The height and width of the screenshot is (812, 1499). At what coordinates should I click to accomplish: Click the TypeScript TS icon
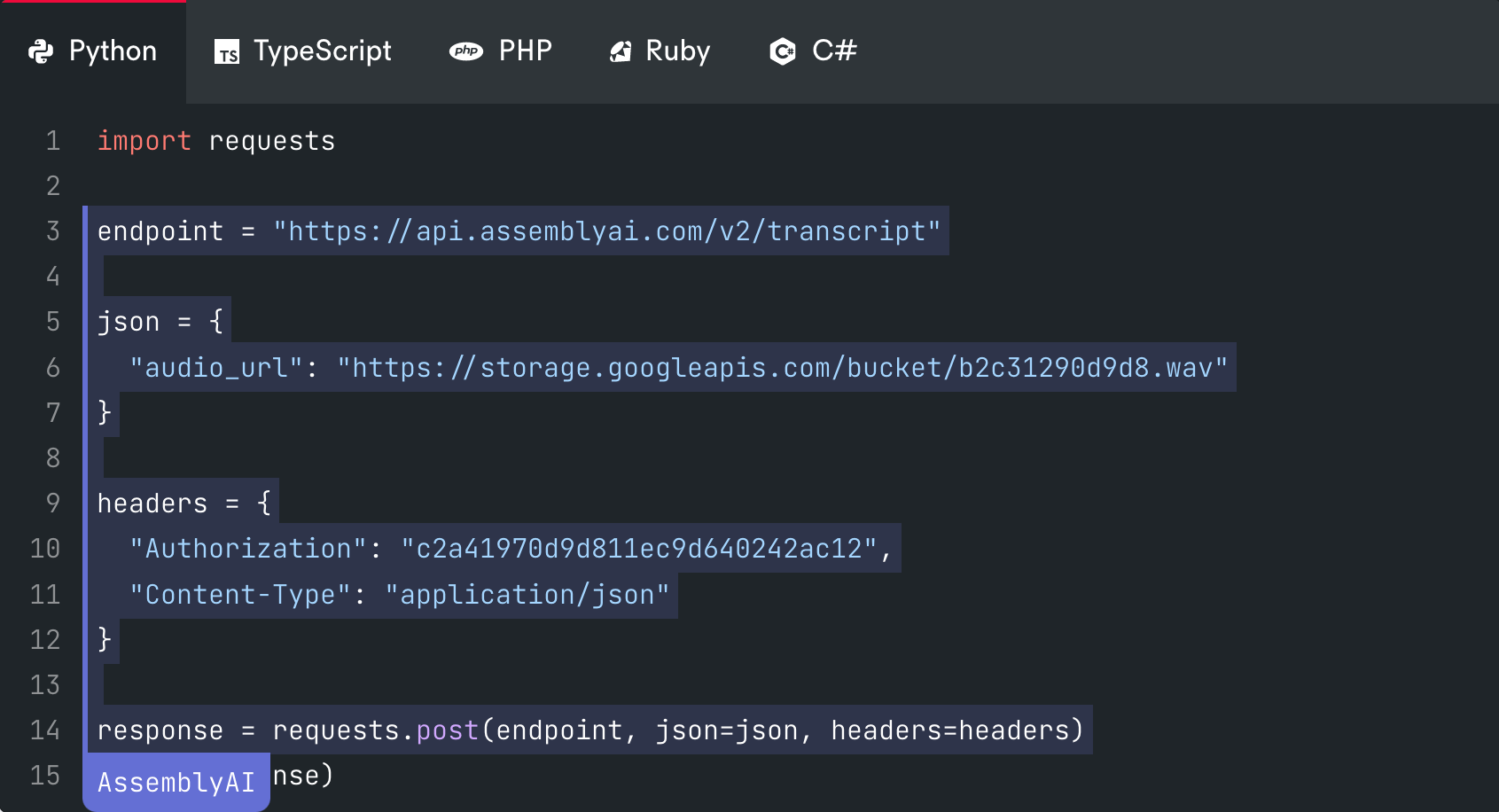click(x=227, y=52)
